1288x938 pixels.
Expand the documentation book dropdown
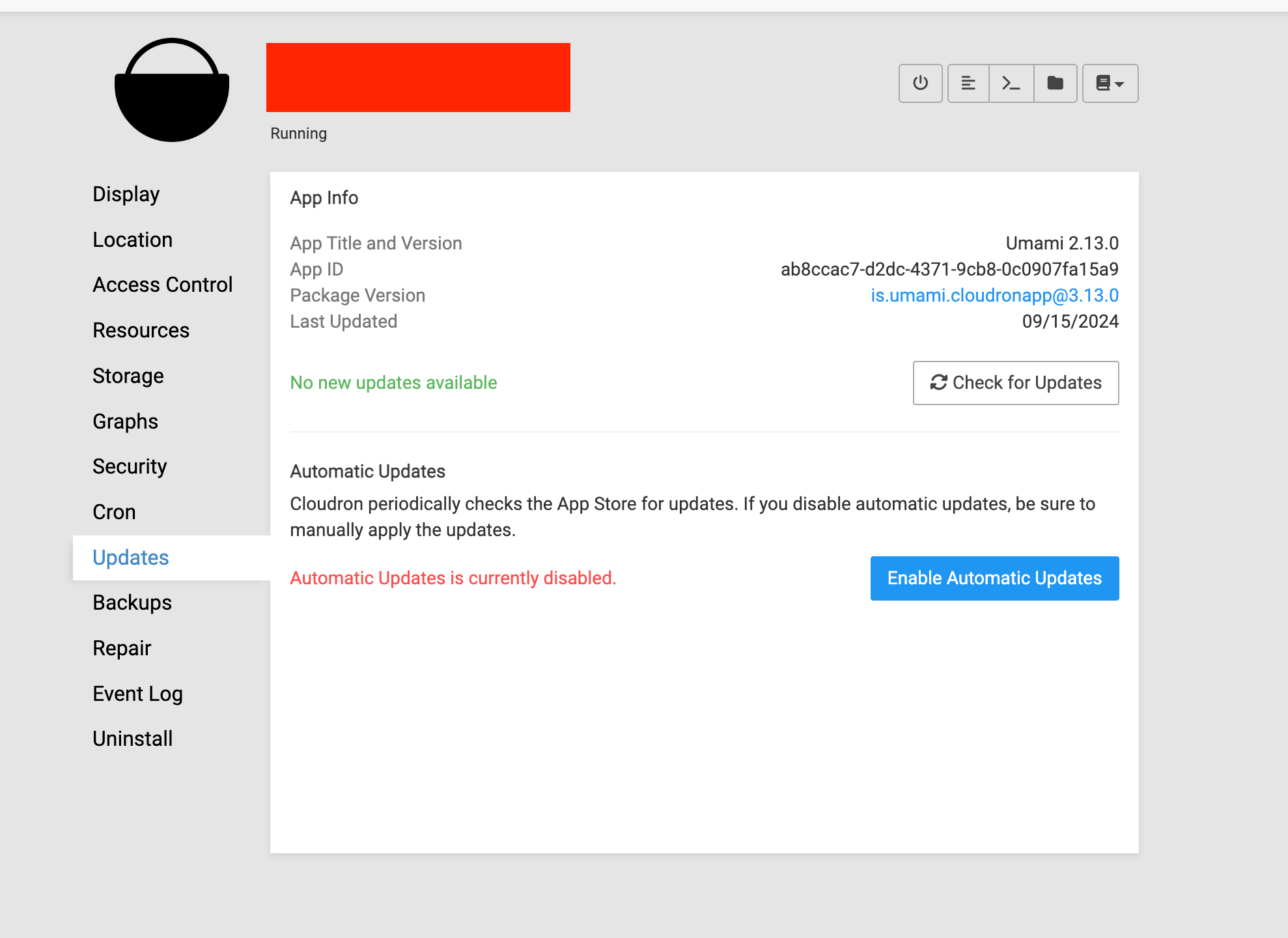pos(1110,83)
